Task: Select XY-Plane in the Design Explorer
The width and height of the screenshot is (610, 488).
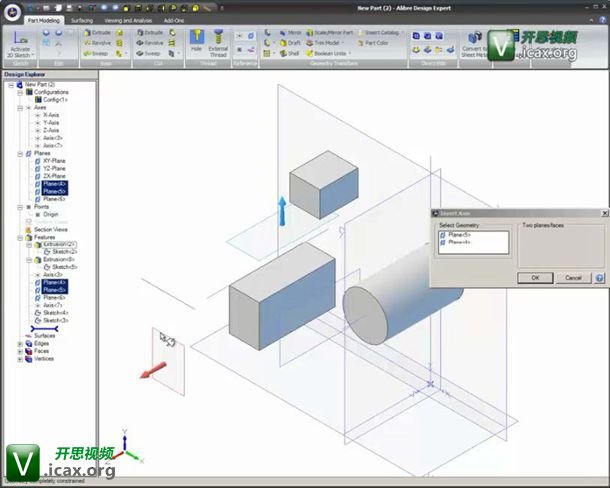Action: [x=53, y=161]
